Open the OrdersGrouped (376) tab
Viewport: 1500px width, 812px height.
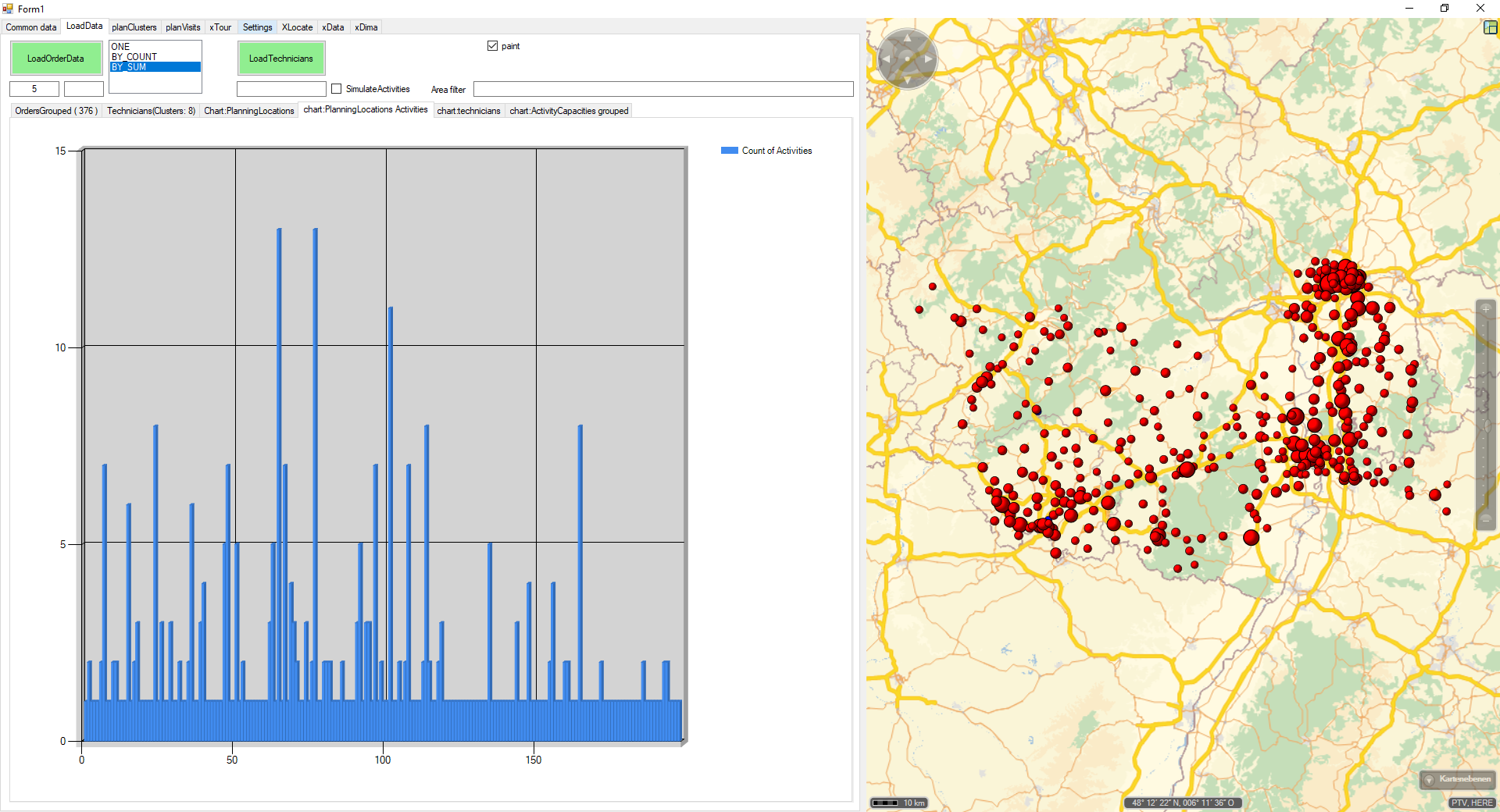click(x=55, y=111)
